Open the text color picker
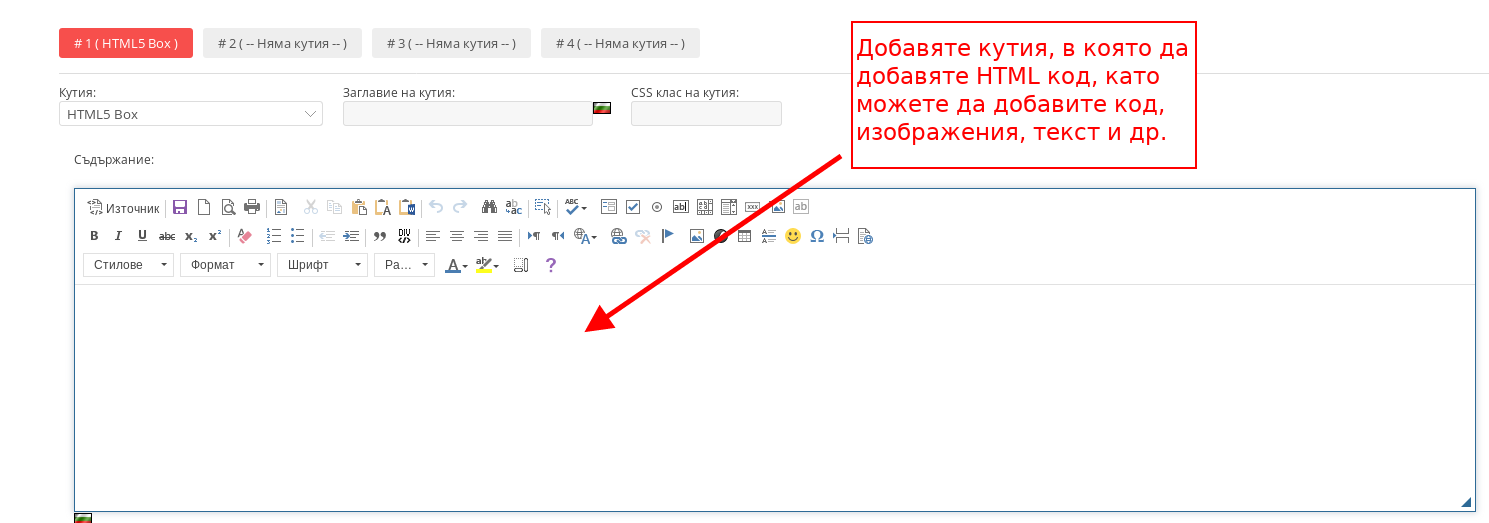1489x523 pixels. point(457,265)
